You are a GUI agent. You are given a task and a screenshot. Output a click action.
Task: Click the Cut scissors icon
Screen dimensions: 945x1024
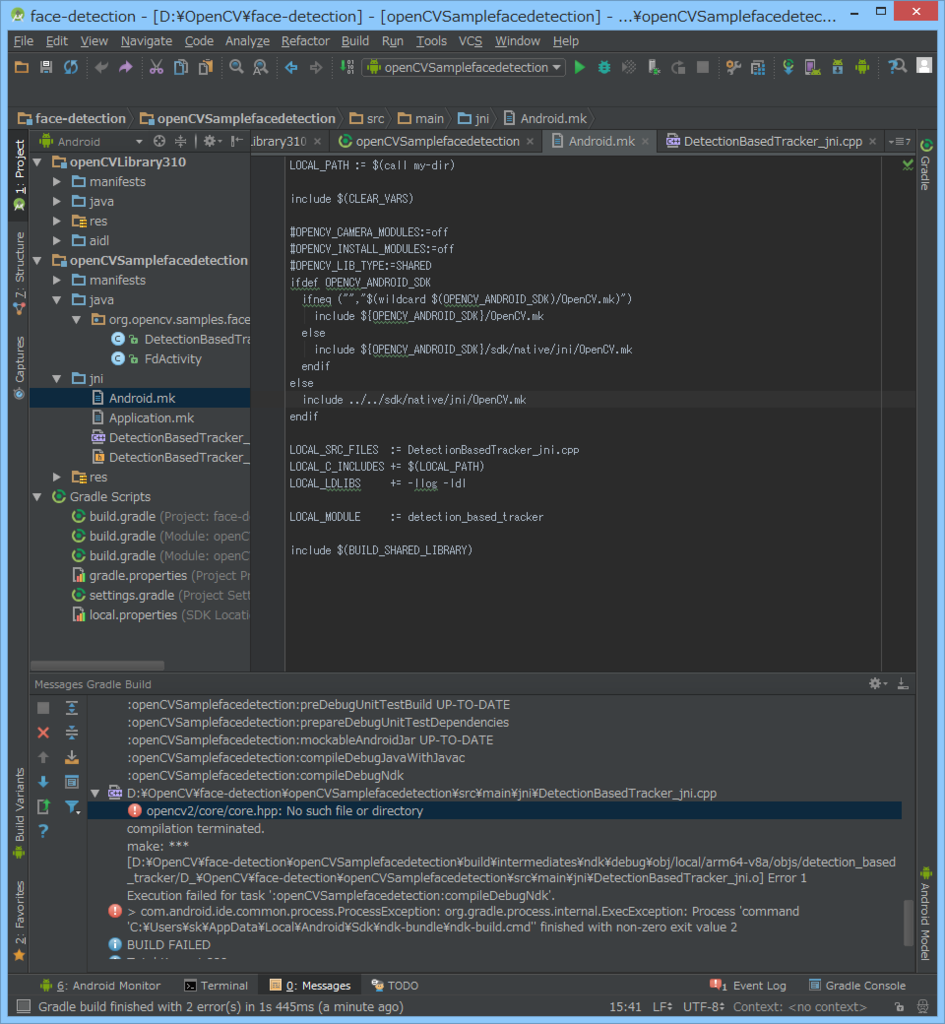(156, 67)
